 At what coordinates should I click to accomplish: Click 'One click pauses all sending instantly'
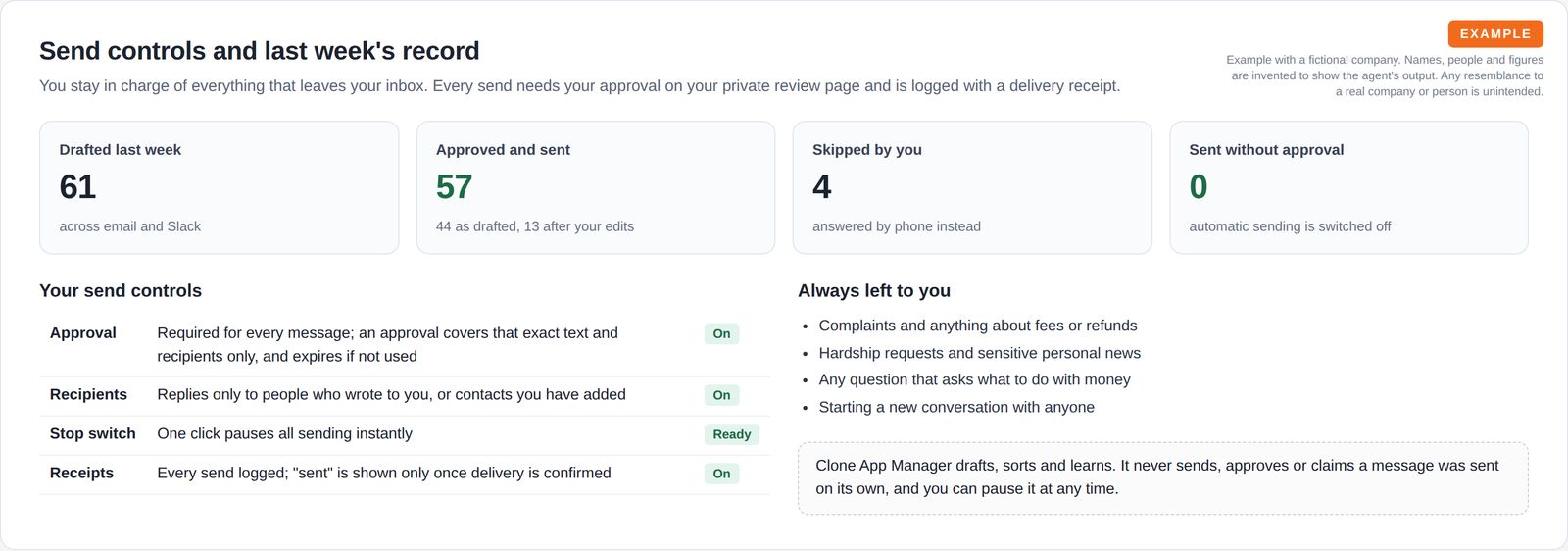tap(284, 434)
